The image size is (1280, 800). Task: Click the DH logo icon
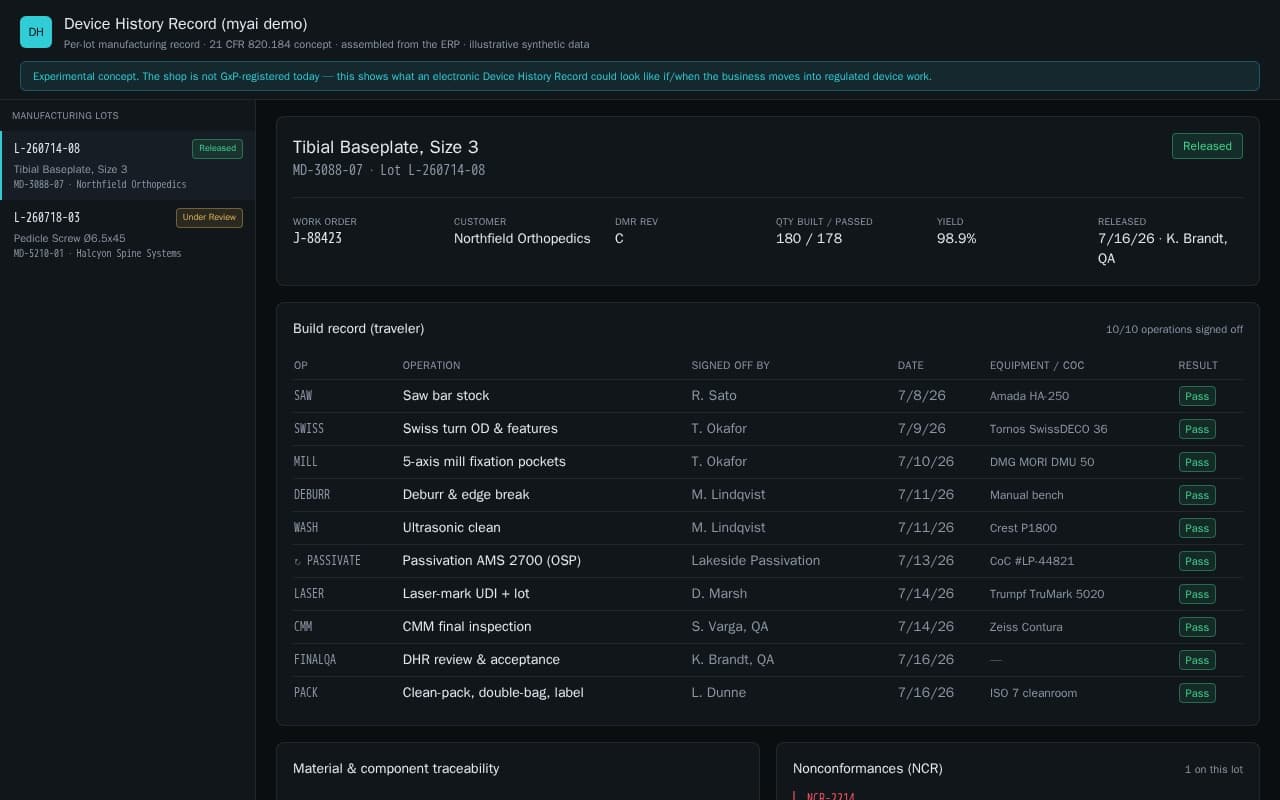tap(36, 32)
